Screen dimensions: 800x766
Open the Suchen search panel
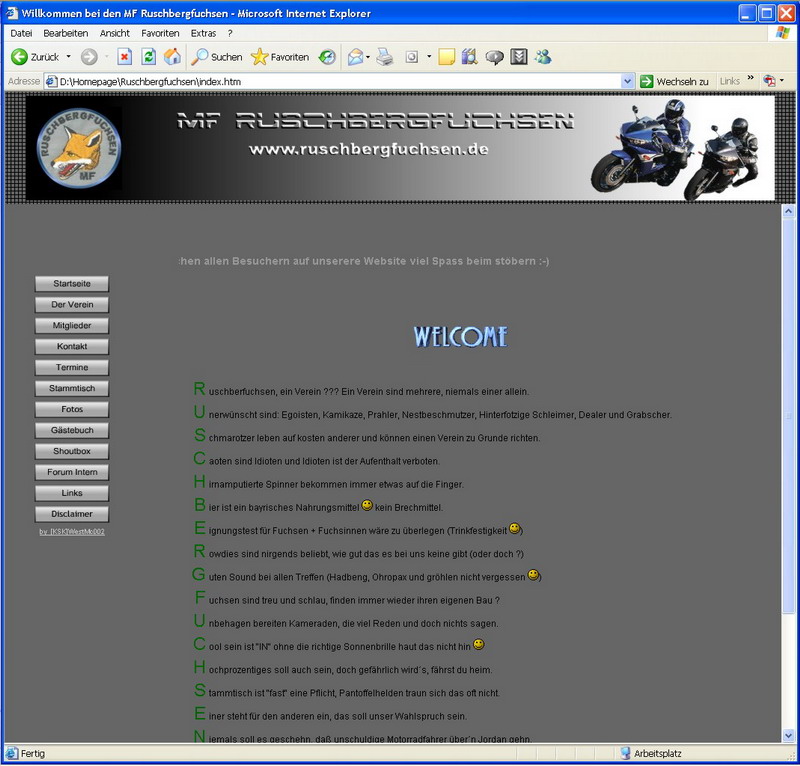(x=217, y=57)
